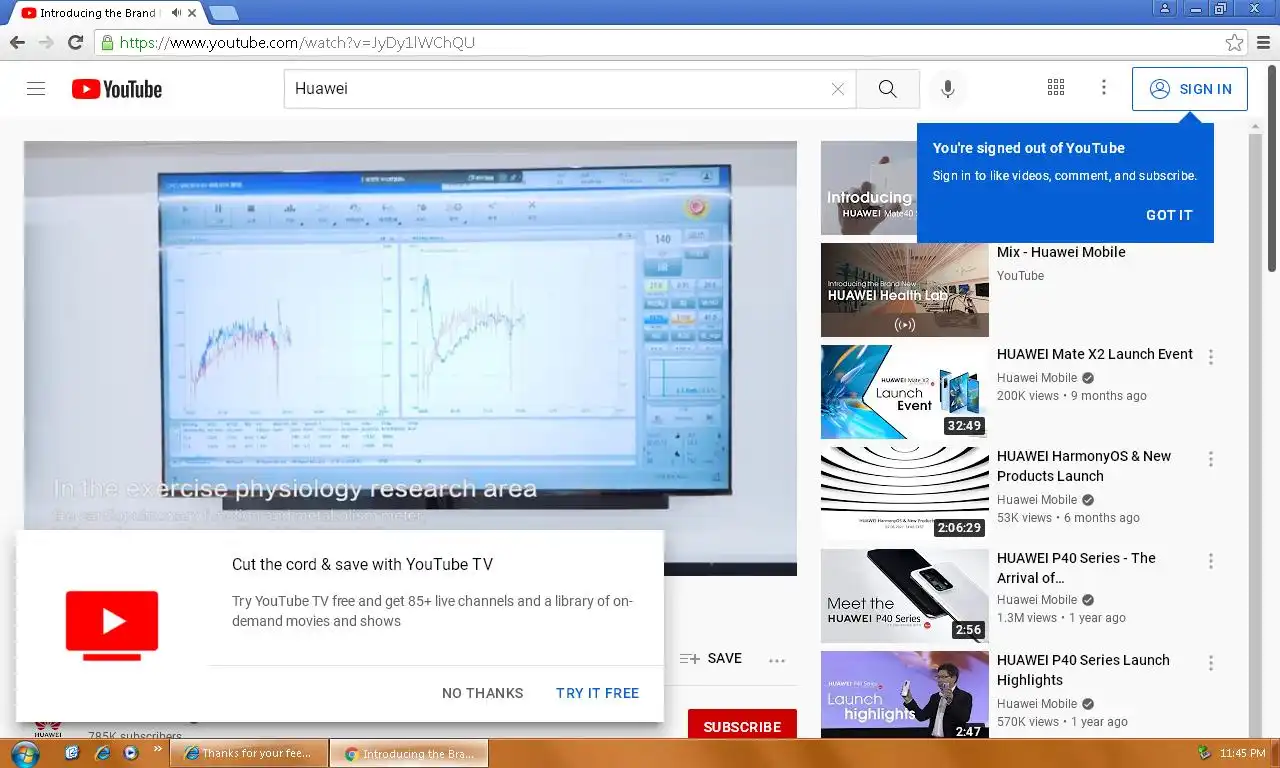Open options menu for P40 Launch Highlights

(x=1211, y=663)
